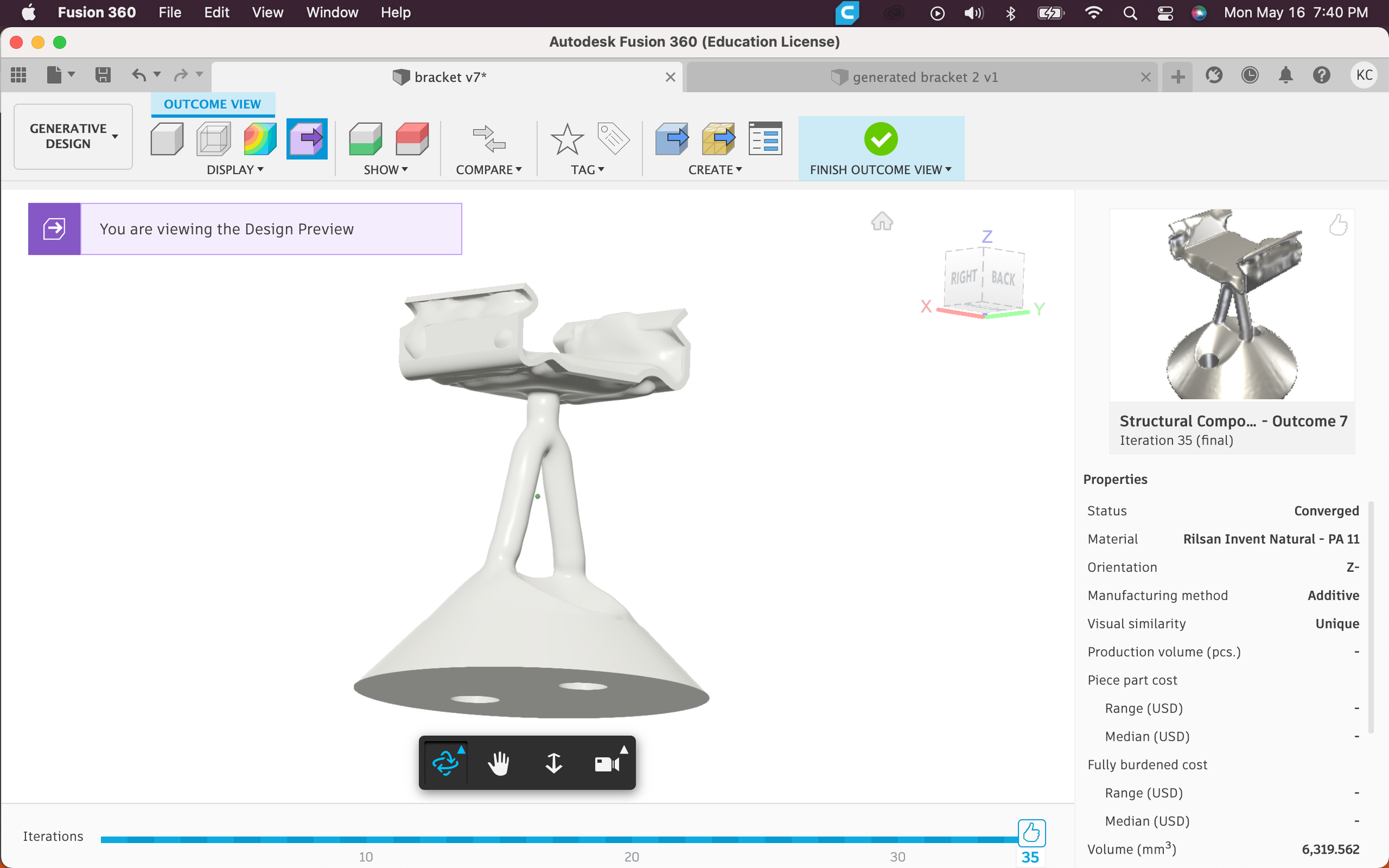The width and height of the screenshot is (1389, 868).
Task: Expand the Display dropdown
Action: (235, 170)
